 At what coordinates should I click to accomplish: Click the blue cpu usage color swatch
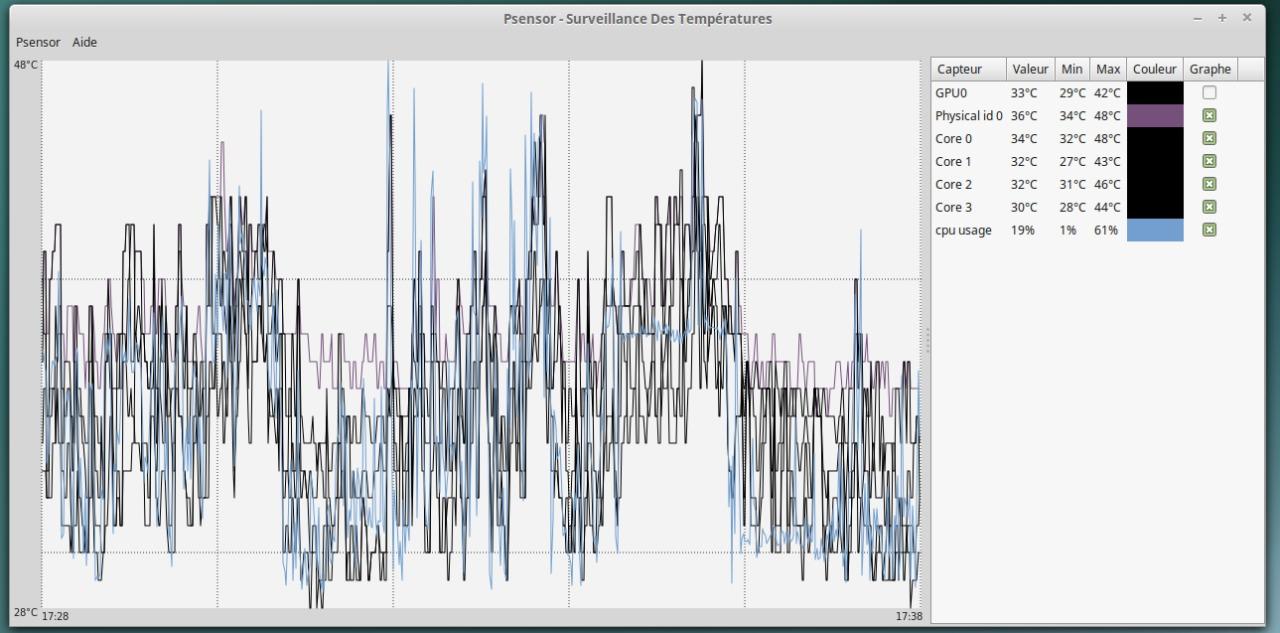click(x=1155, y=230)
